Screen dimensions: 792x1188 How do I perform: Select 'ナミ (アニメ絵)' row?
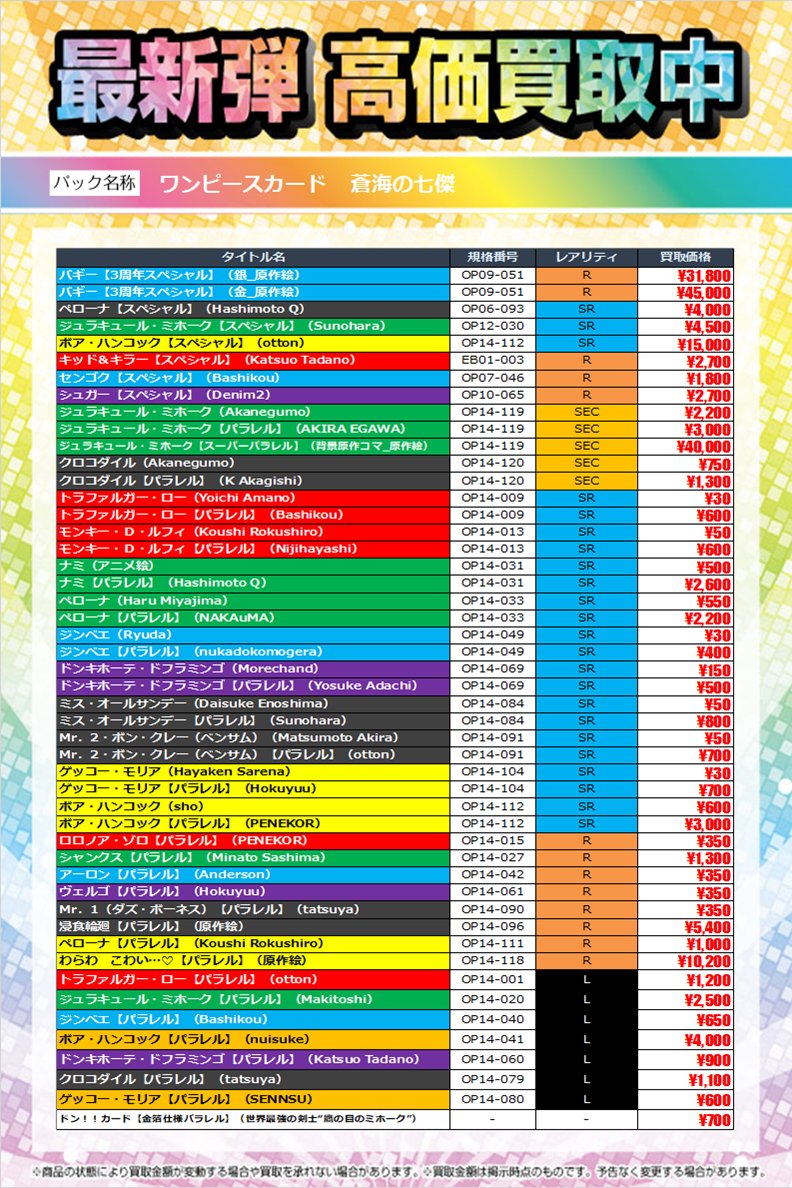click(x=395, y=566)
